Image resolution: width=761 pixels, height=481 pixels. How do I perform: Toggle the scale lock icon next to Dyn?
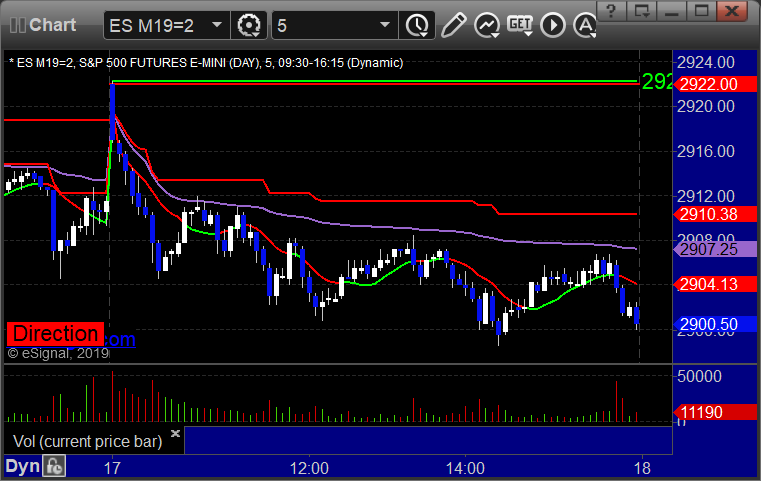(x=54, y=466)
